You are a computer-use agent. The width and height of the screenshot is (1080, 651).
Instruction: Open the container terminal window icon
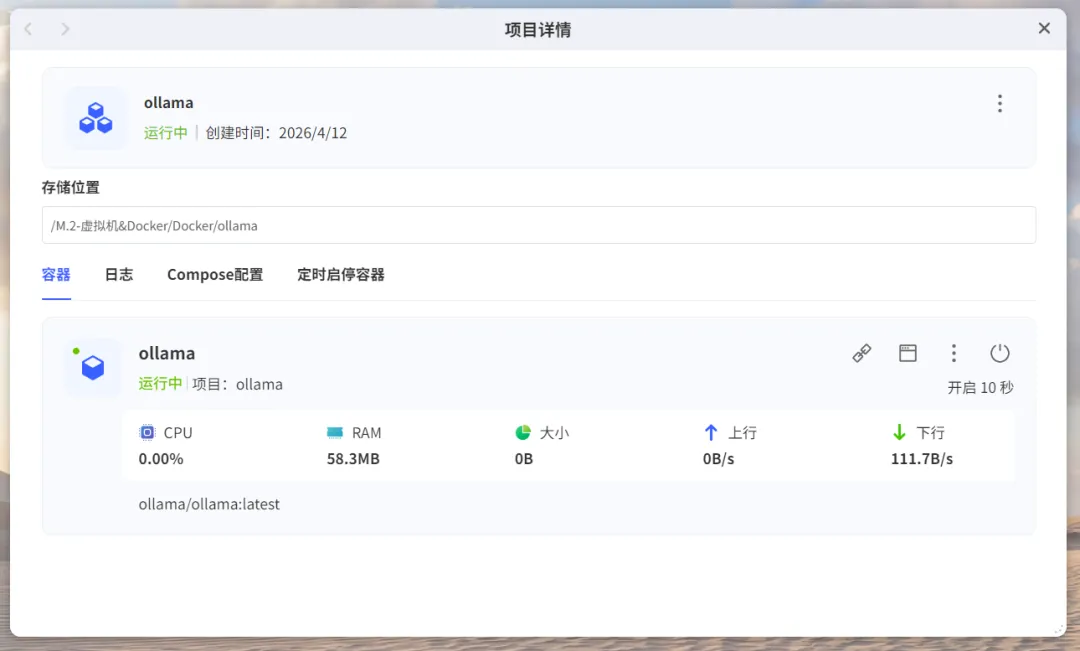tap(908, 353)
